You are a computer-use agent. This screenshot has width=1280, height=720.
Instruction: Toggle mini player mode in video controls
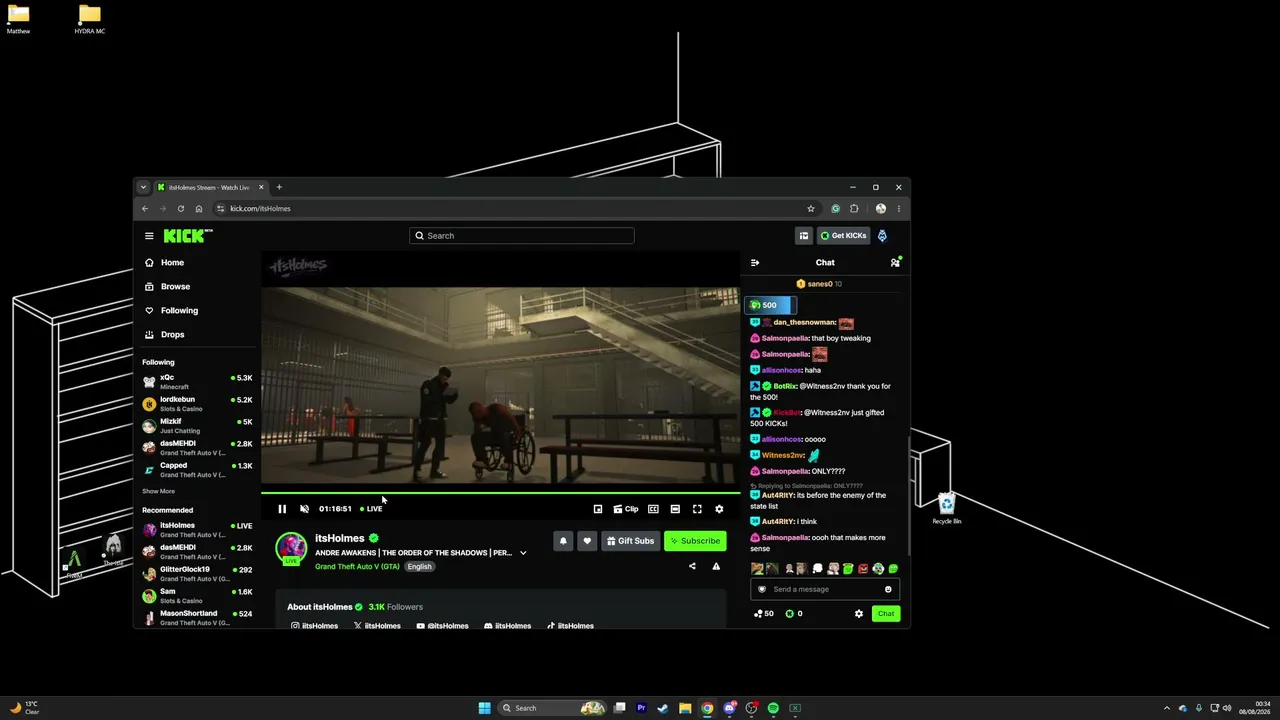coord(598,509)
